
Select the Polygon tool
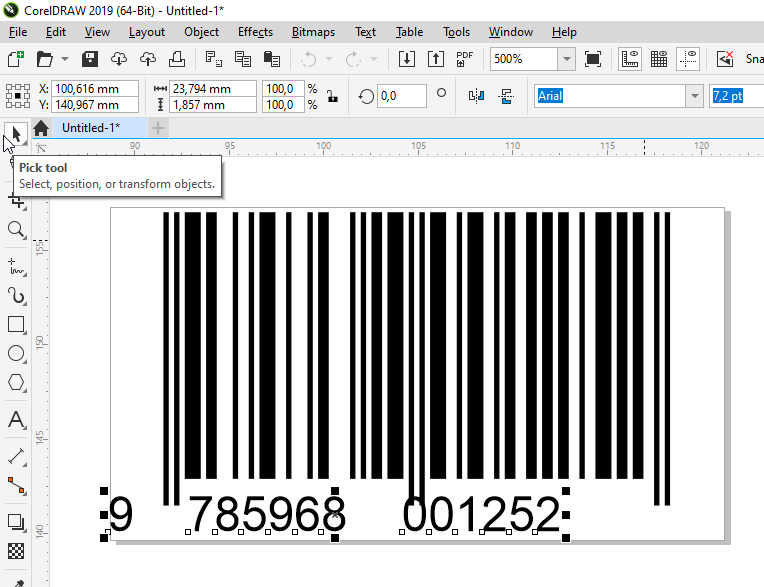16,382
